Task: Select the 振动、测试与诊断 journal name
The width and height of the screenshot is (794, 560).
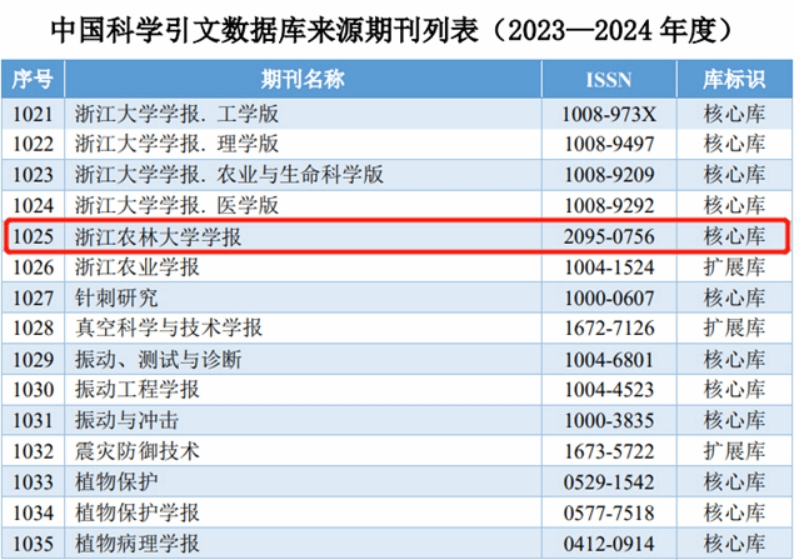Action: tap(158, 359)
